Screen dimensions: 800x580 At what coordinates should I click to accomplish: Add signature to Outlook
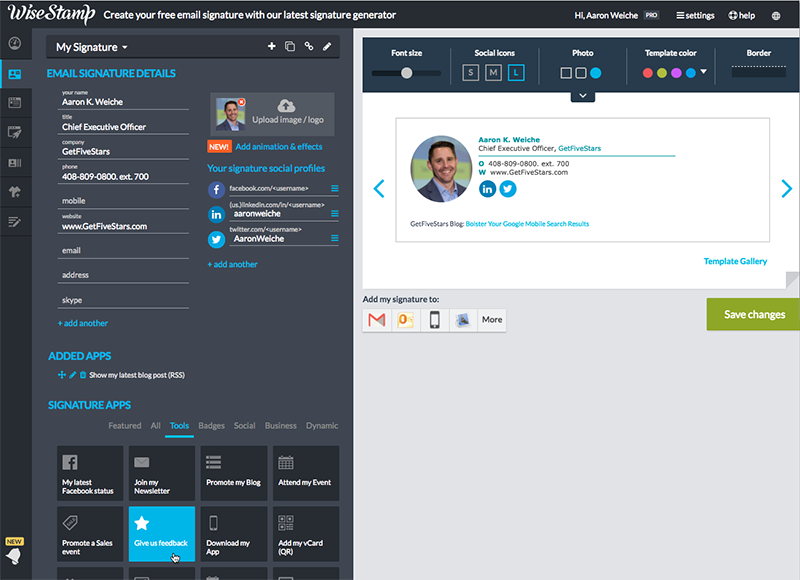coord(406,320)
